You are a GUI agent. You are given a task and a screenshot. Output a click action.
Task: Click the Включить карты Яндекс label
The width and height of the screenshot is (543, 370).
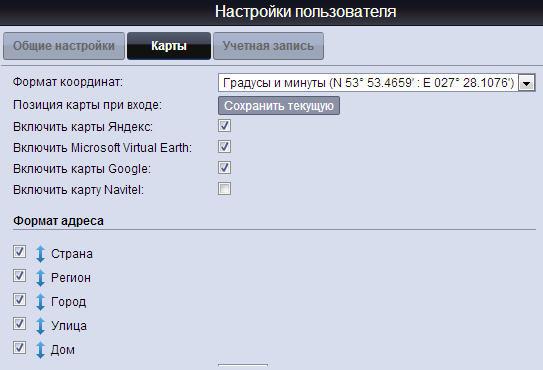click(x=83, y=127)
